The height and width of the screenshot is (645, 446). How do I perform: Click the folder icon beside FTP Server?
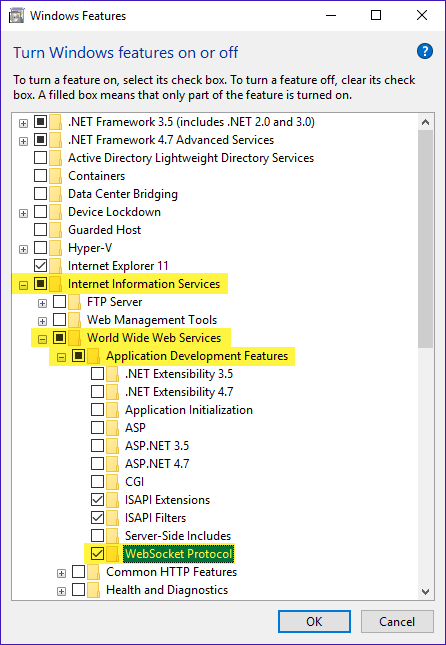pyautogui.click(x=74, y=302)
